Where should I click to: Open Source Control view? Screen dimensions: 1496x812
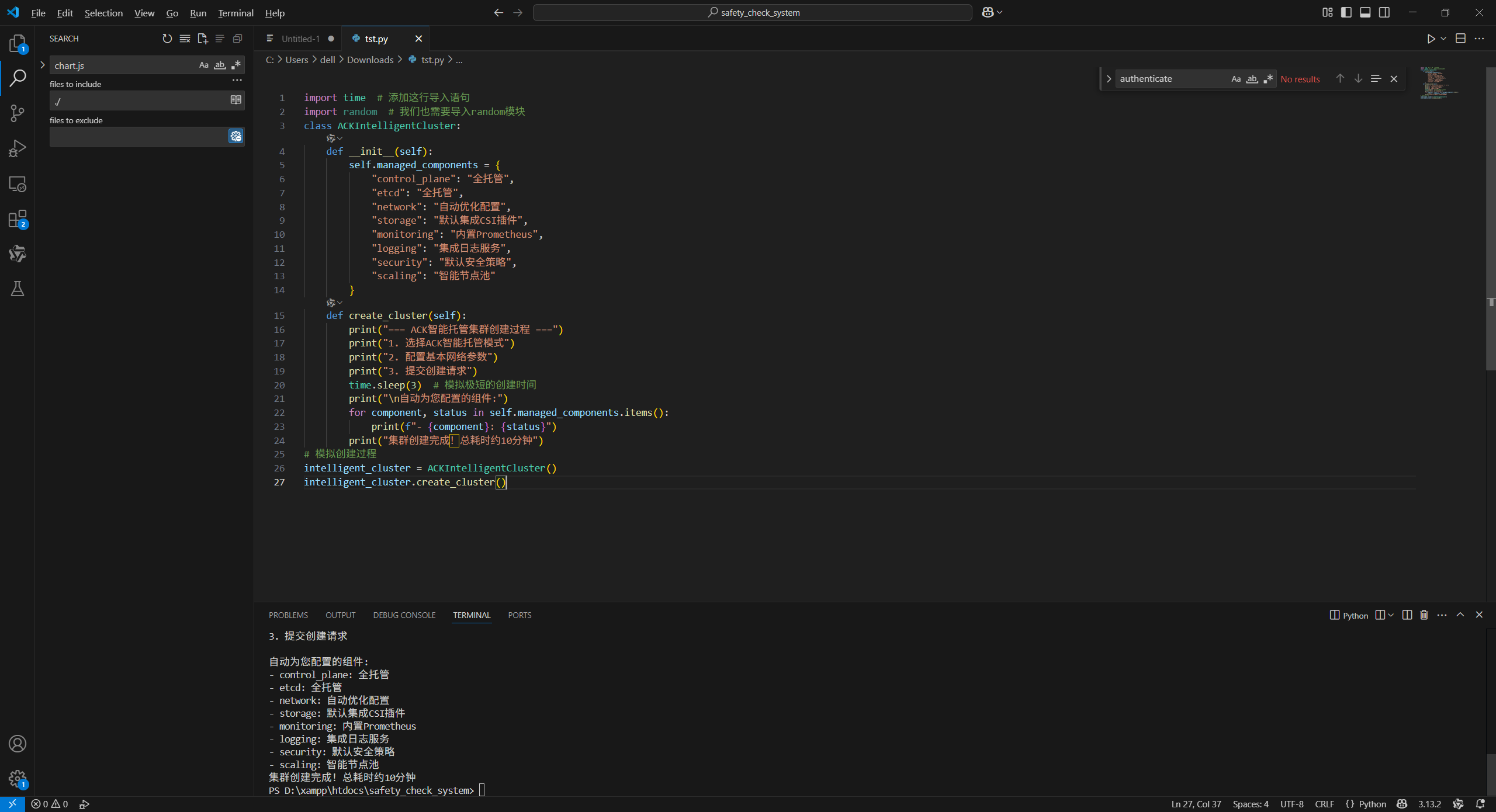point(18,113)
